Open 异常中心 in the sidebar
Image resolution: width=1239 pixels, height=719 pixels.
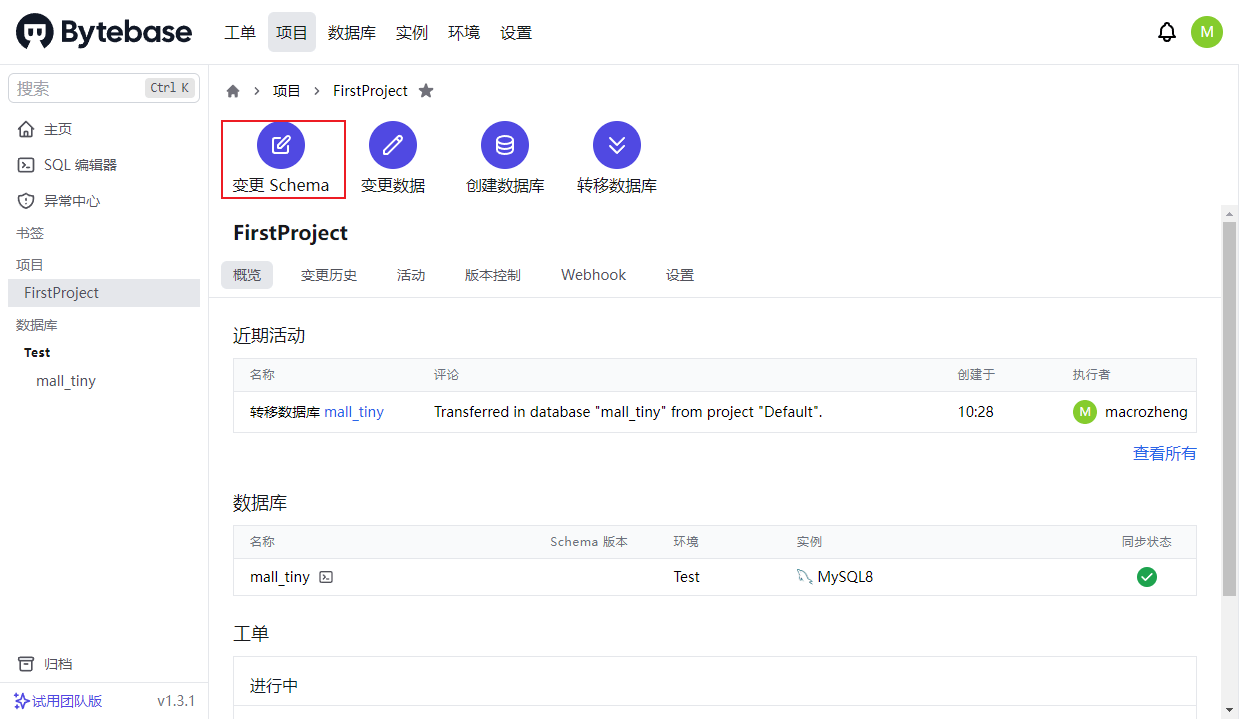point(104,201)
